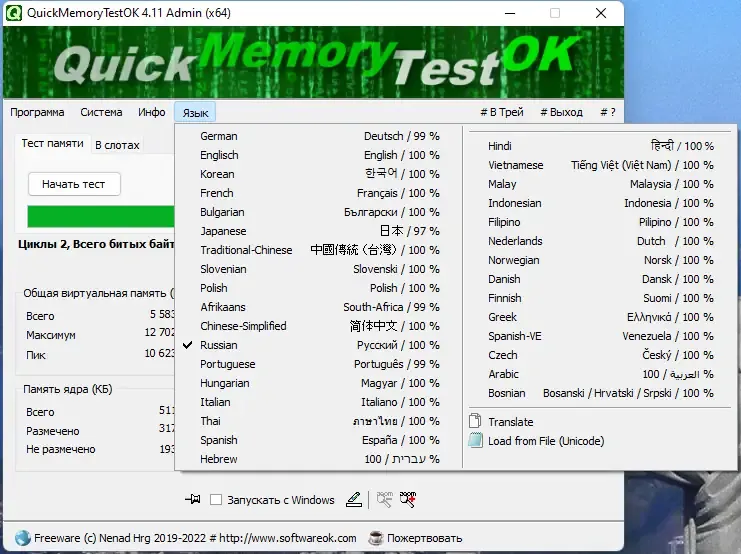
Task: Select Czech language
Action: click(x=600, y=355)
